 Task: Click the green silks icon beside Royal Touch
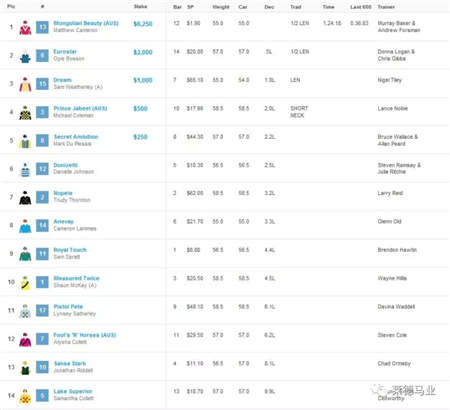pos(25,254)
